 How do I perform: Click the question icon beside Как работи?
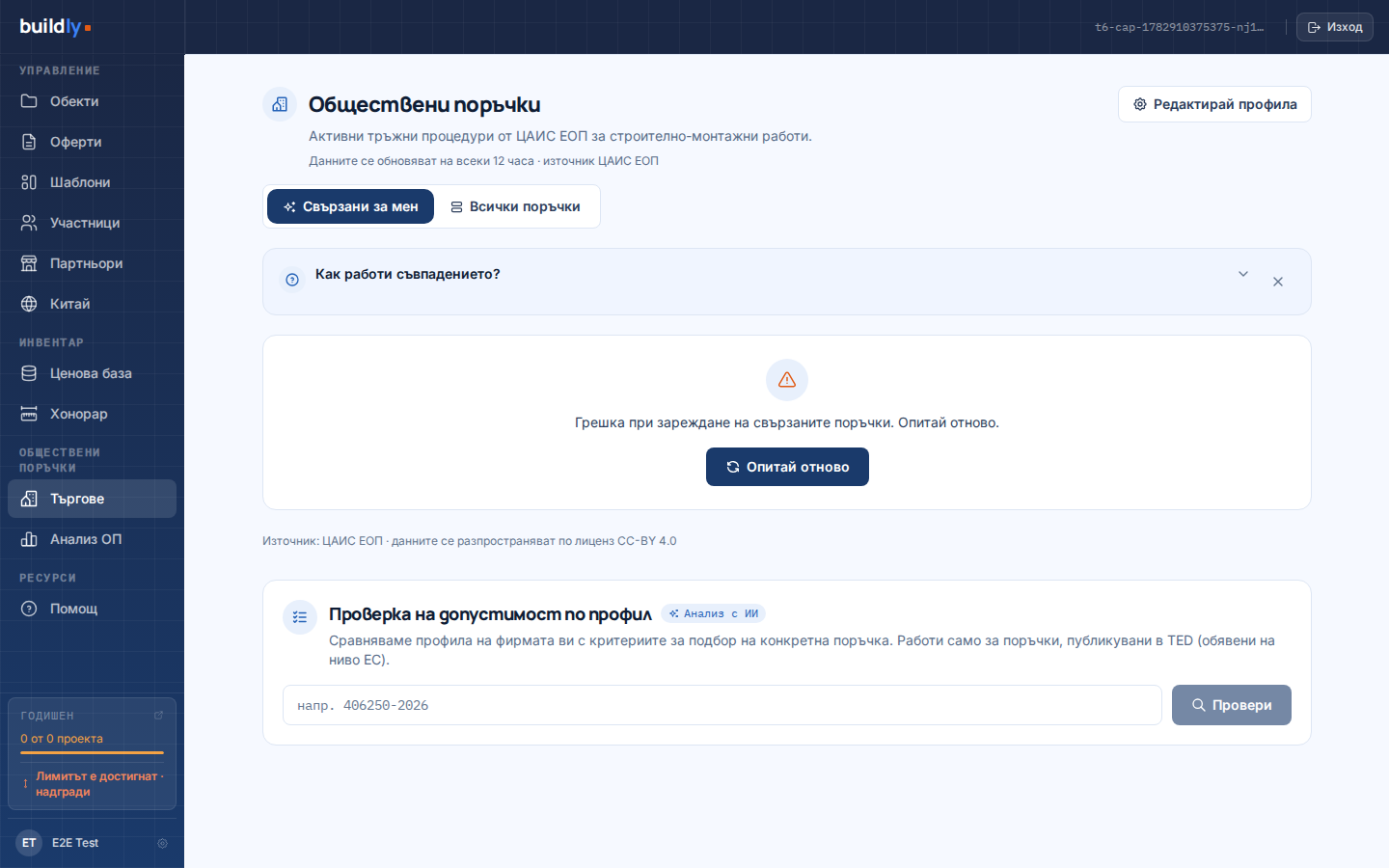coord(292,280)
